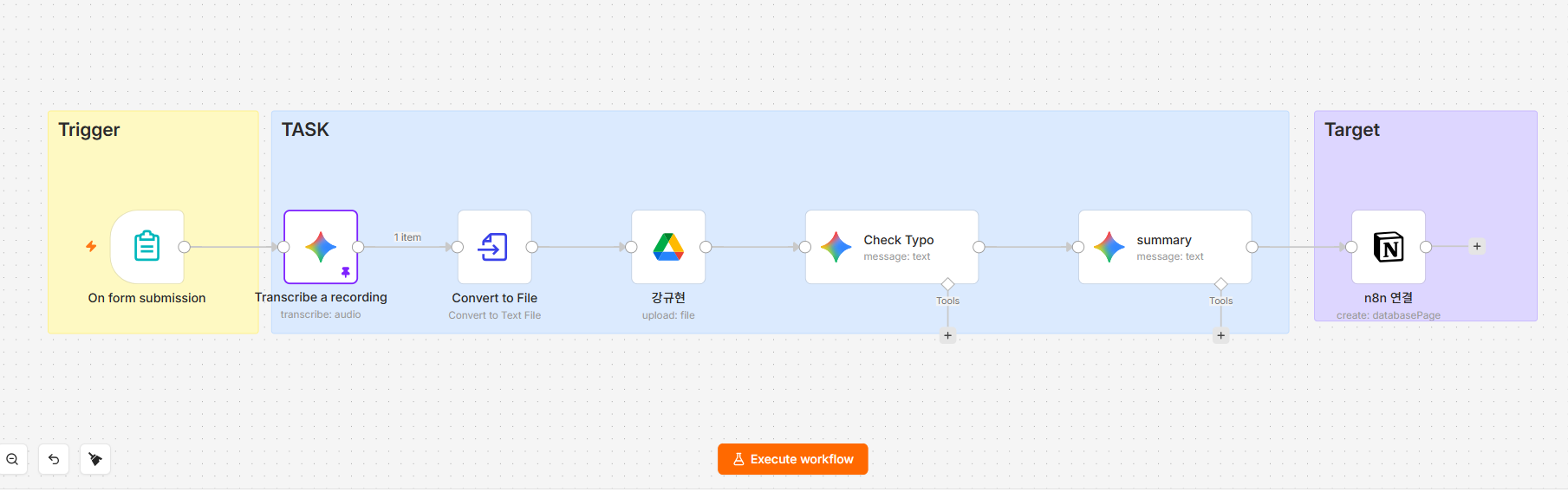Zoom out the canvas
This screenshot has height=492, width=1568.
13,459
